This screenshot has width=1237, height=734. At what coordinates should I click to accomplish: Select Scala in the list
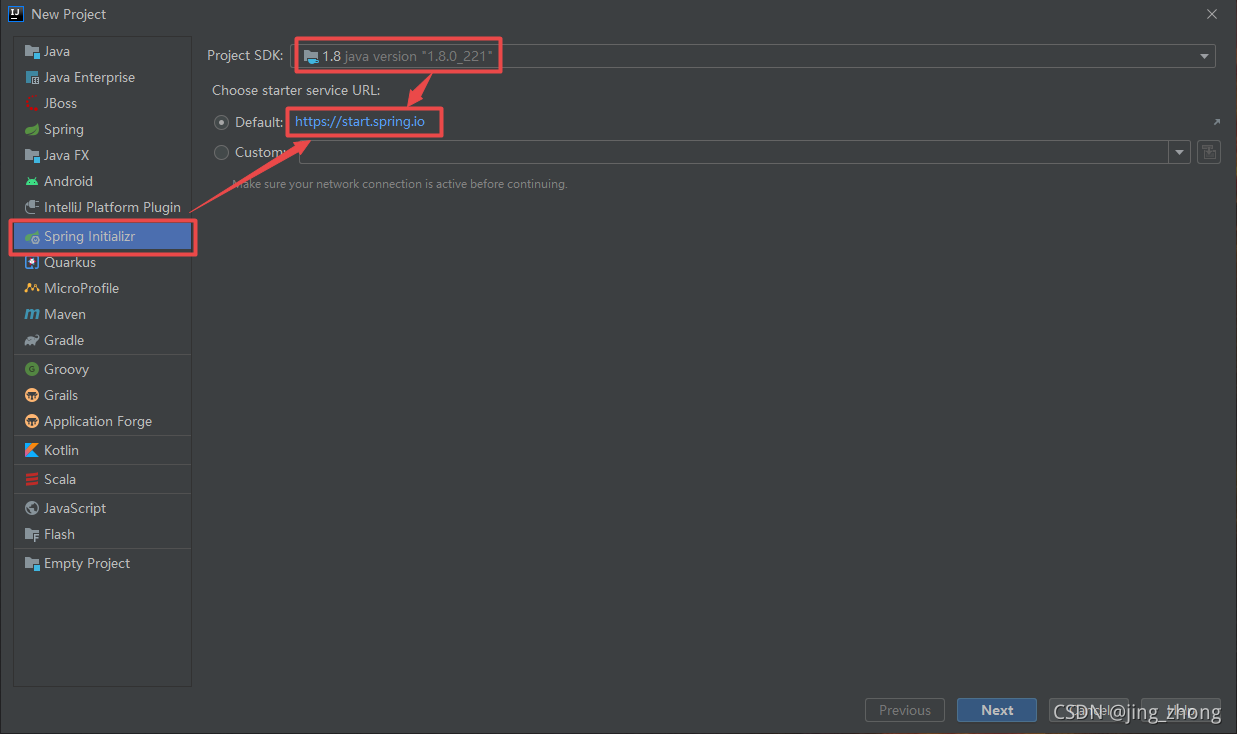pyautogui.click(x=102, y=479)
